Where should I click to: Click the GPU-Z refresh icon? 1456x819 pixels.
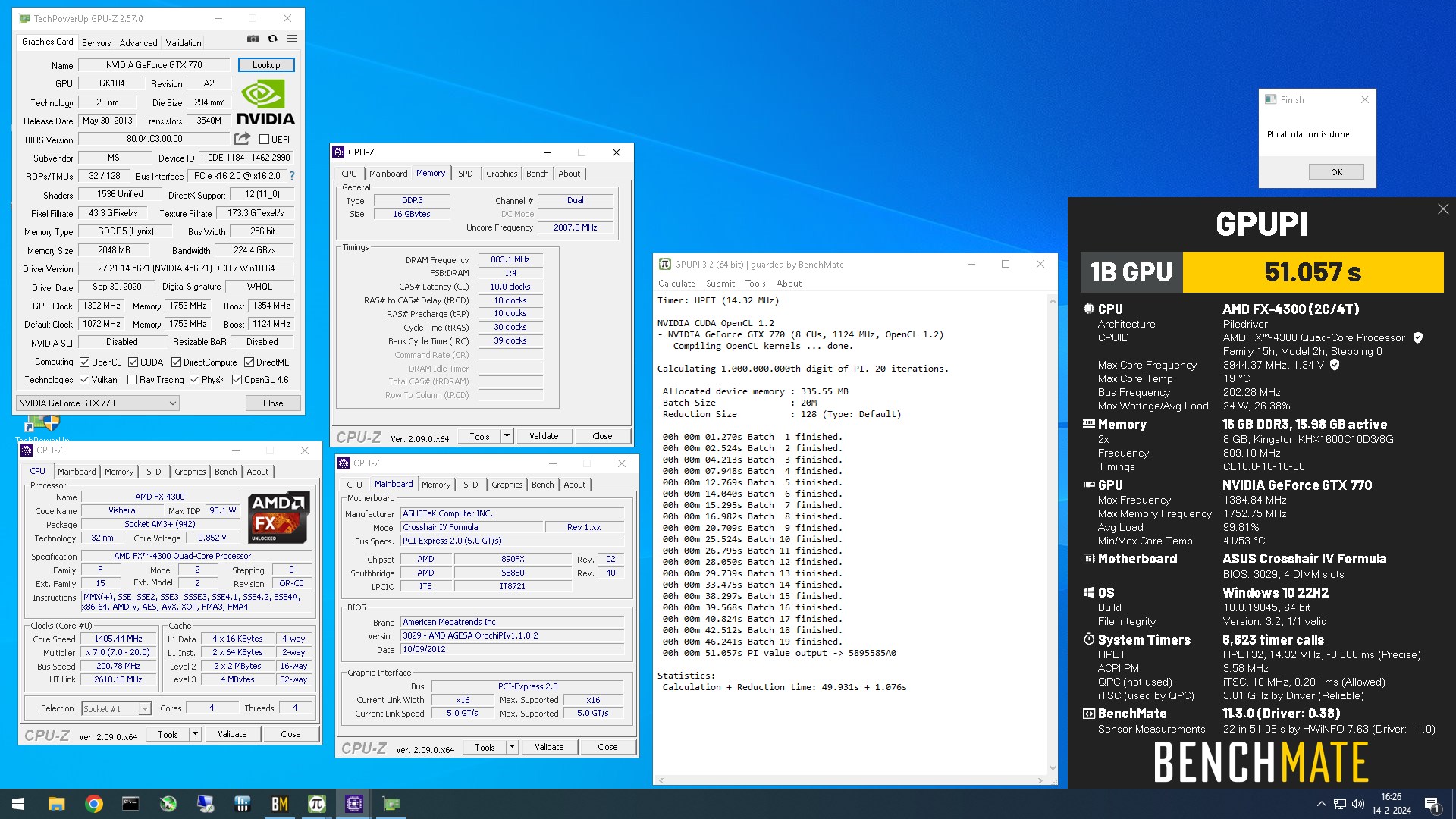click(x=272, y=39)
